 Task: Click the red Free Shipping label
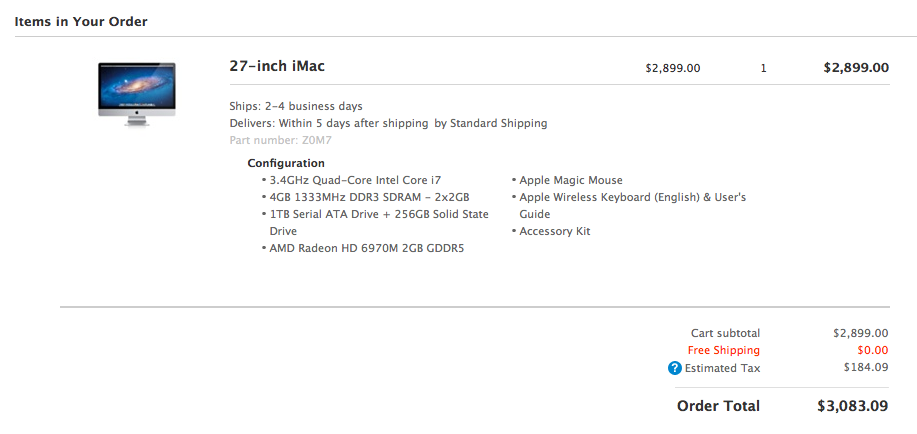click(723, 350)
